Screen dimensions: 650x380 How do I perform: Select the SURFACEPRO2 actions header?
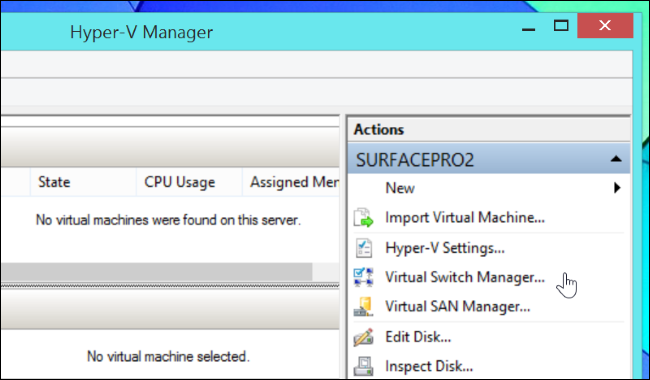[x=489, y=159]
